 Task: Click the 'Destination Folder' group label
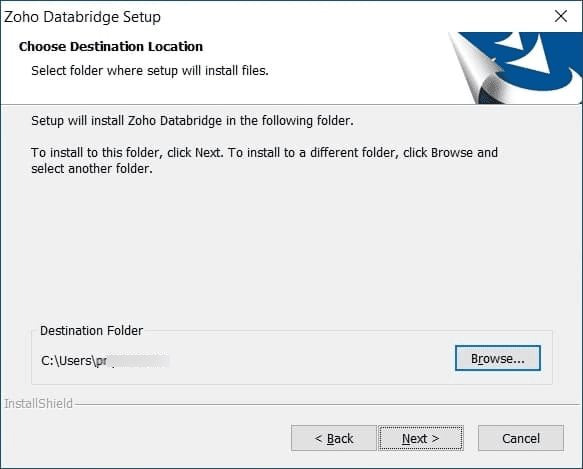[91, 331]
